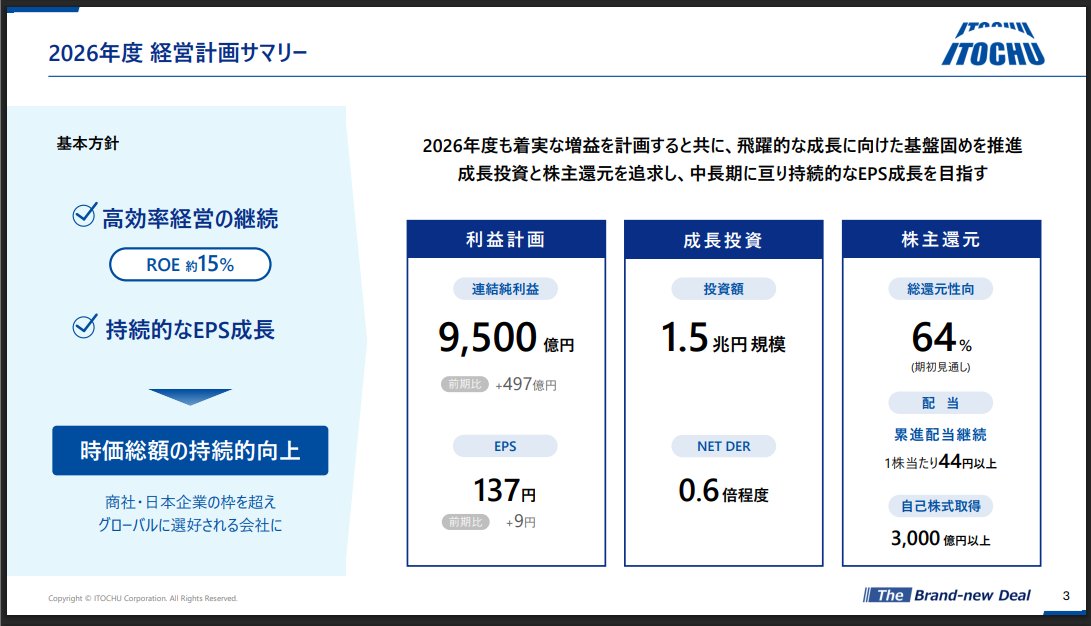Click the (期初見通し) note

coord(941,367)
